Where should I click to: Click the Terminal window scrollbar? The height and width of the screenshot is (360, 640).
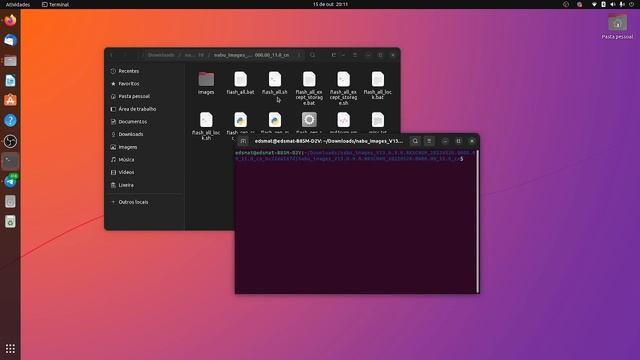point(477,221)
